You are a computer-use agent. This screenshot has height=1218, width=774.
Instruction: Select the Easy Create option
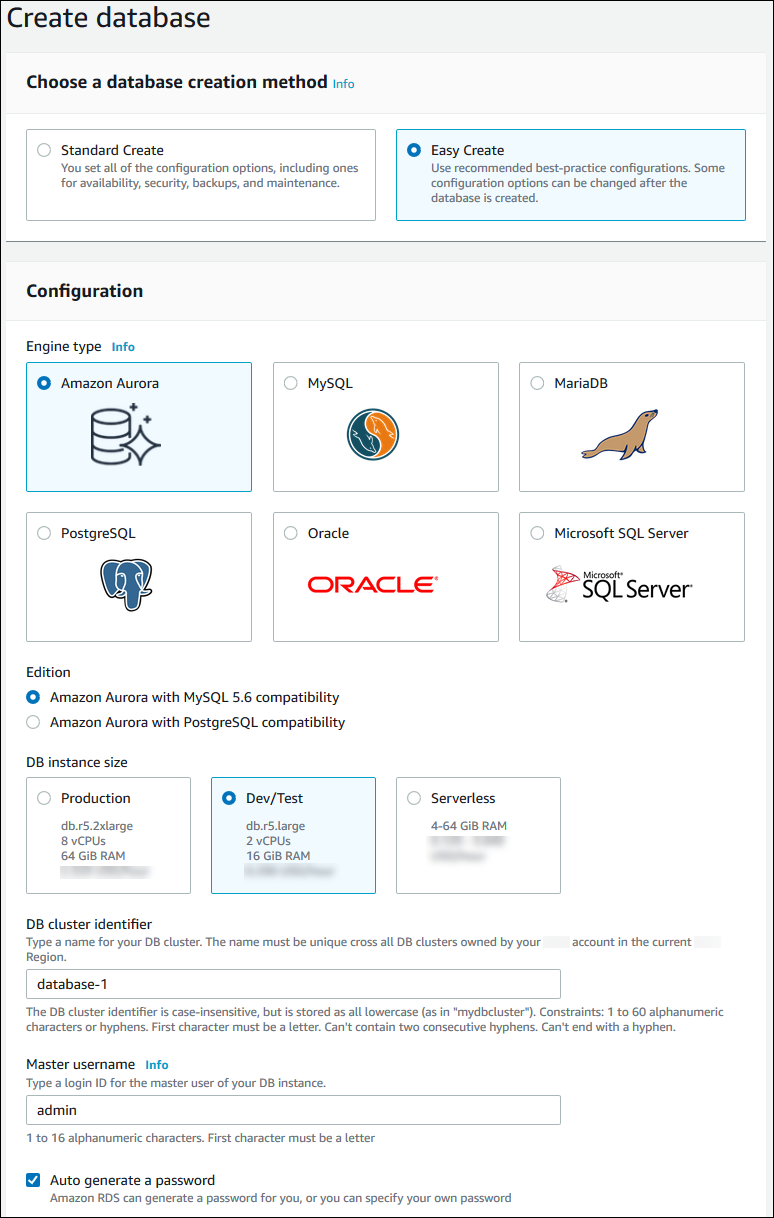point(414,150)
